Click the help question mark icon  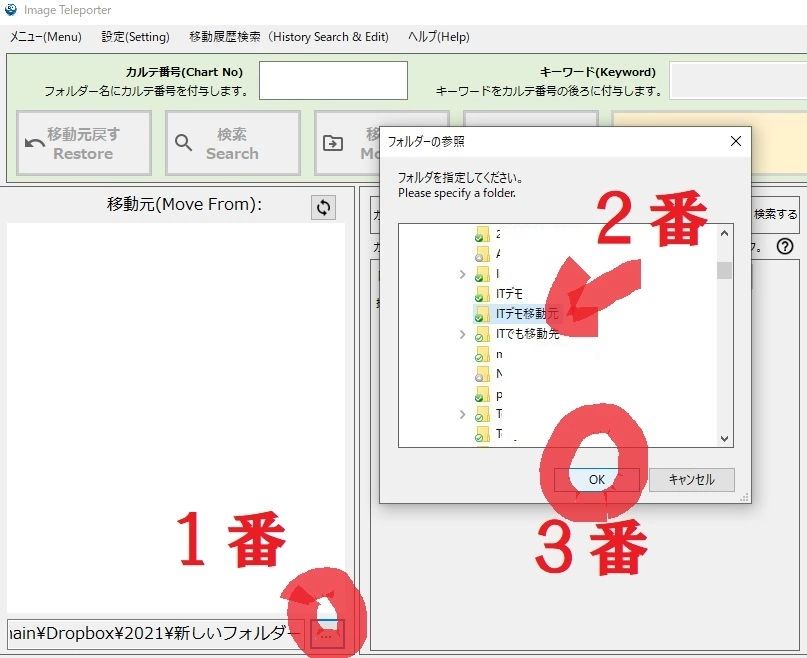785,246
